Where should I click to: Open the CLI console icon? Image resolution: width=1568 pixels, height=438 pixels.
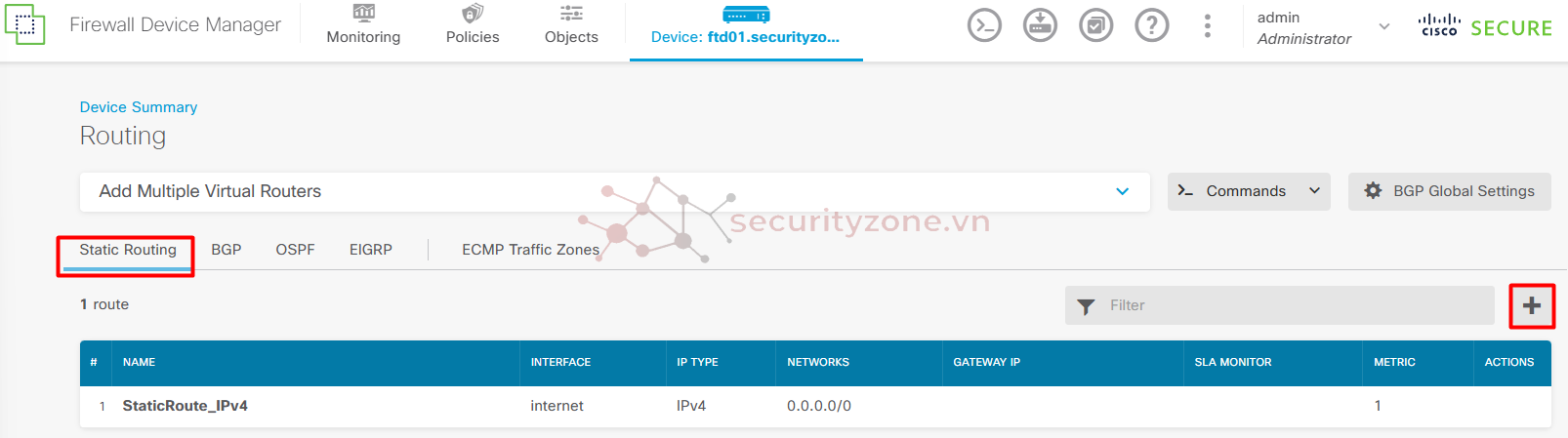click(984, 25)
